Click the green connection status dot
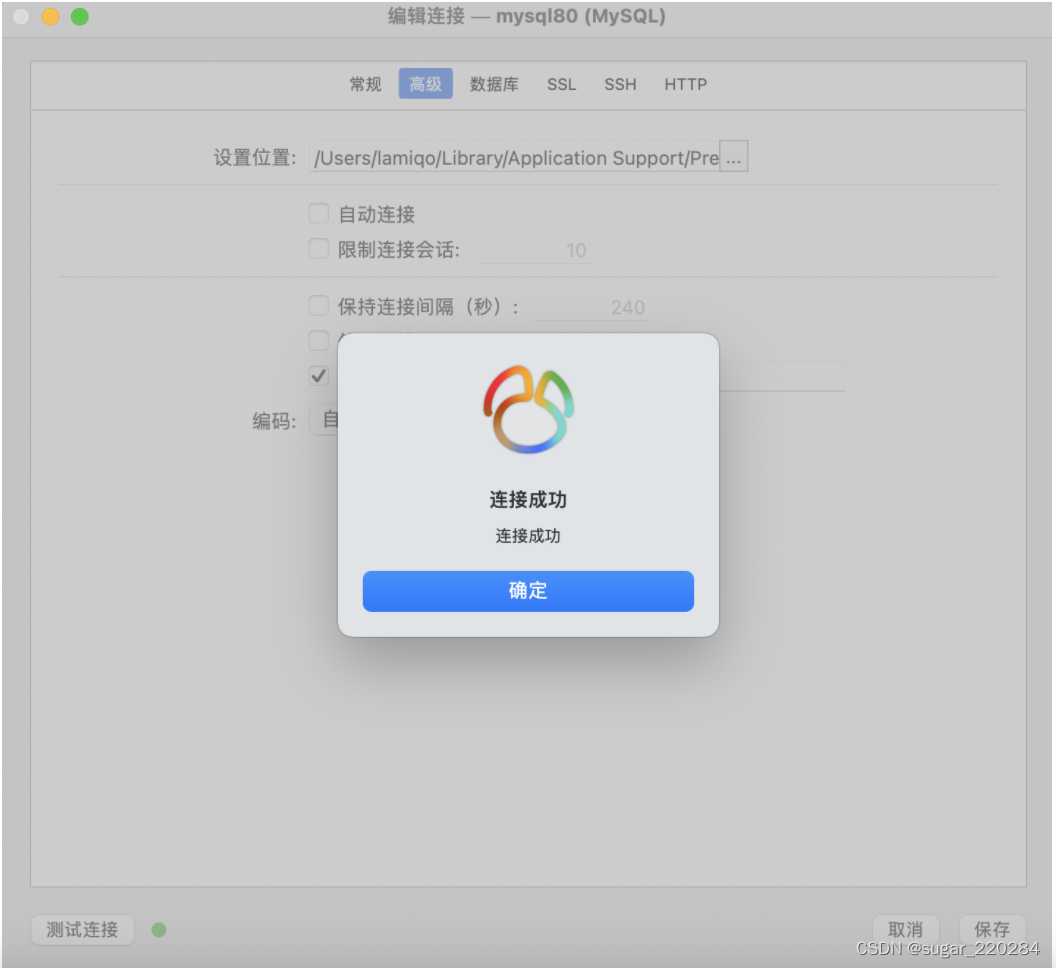1056x968 pixels. 159,929
